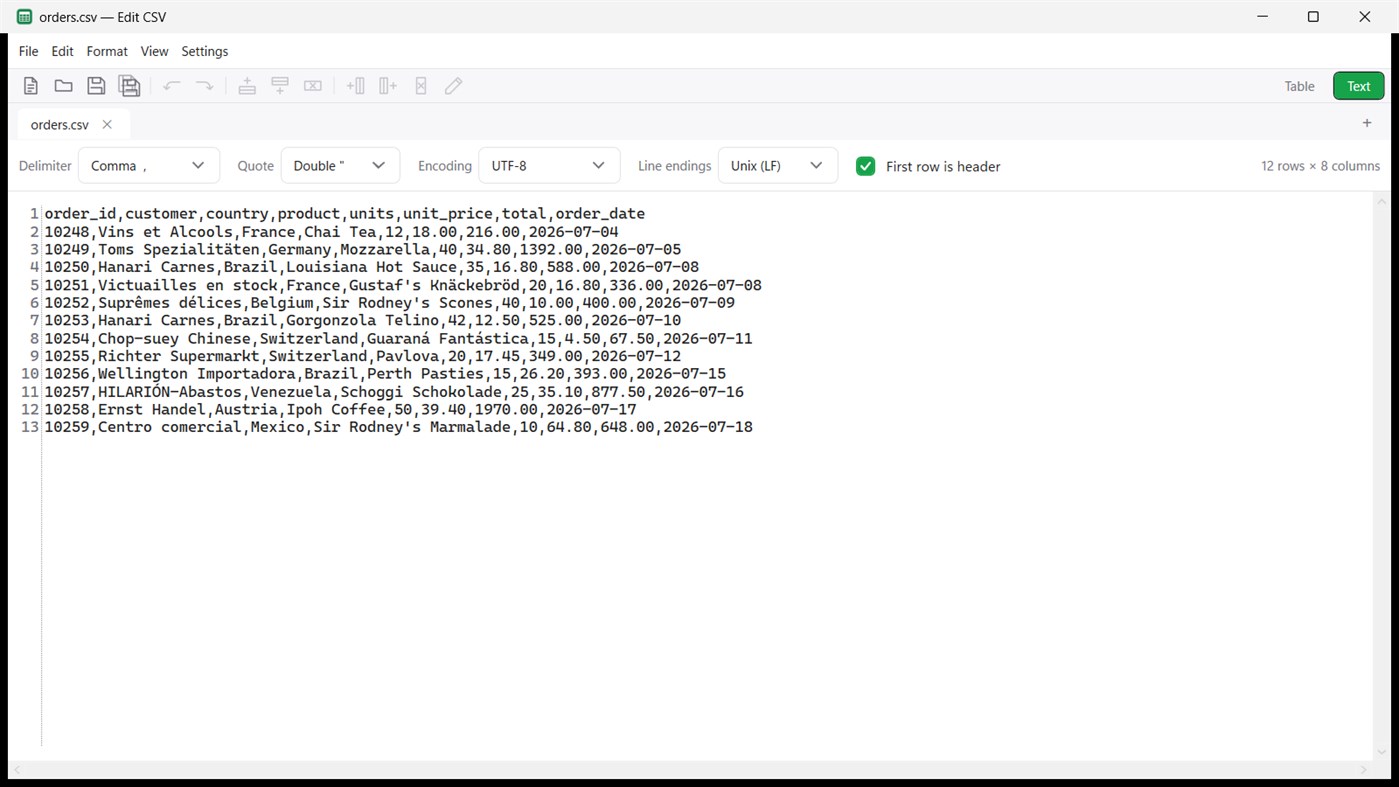Open the Delimiter dropdown

[x=149, y=166]
